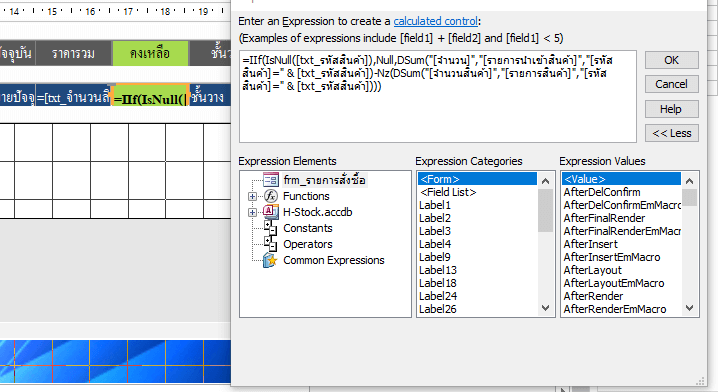The width and height of the screenshot is (718, 392).
Task: Select AfterRender in Expression Values
Action: [x=621, y=296]
